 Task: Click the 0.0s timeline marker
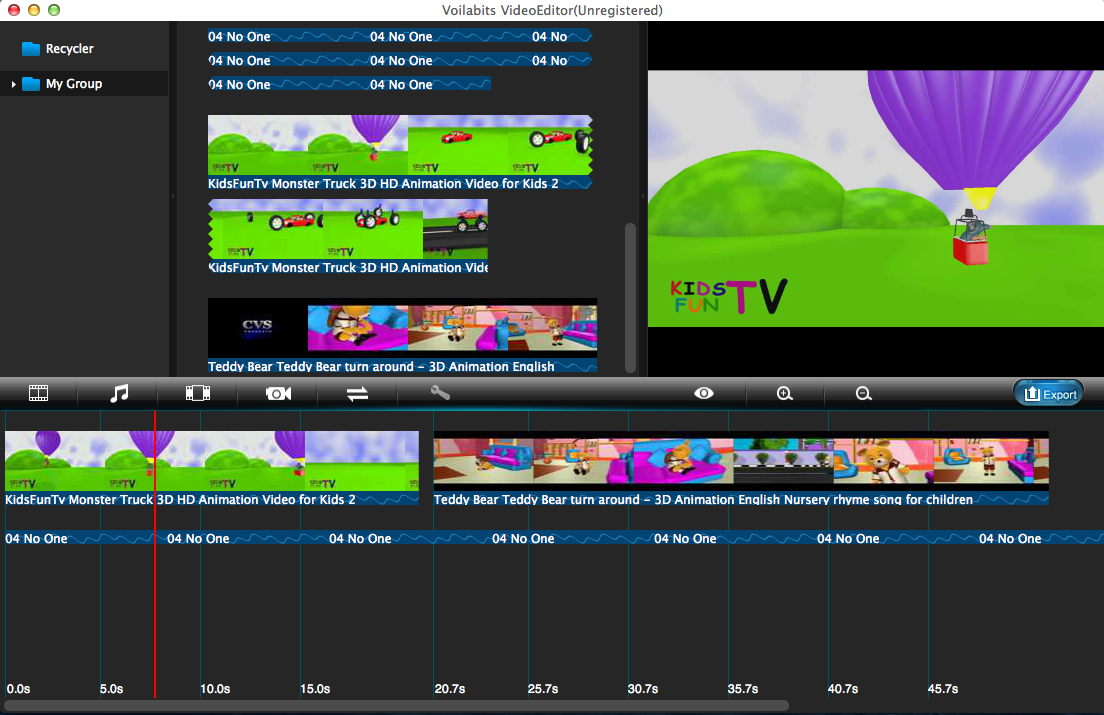(x=18, y=689)
